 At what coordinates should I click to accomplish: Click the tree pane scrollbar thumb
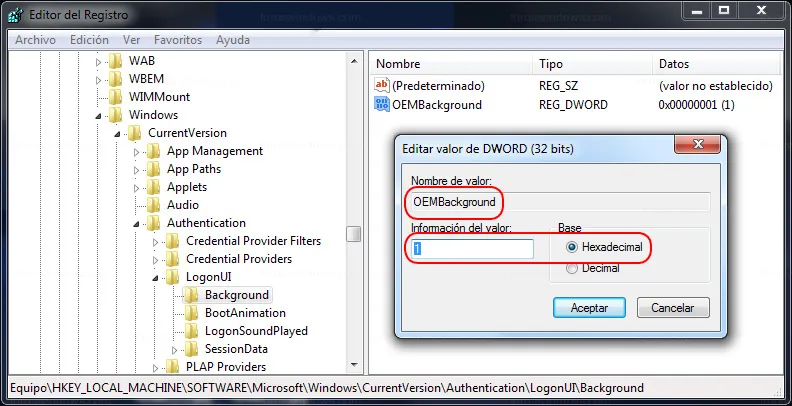tap(354, 234)
